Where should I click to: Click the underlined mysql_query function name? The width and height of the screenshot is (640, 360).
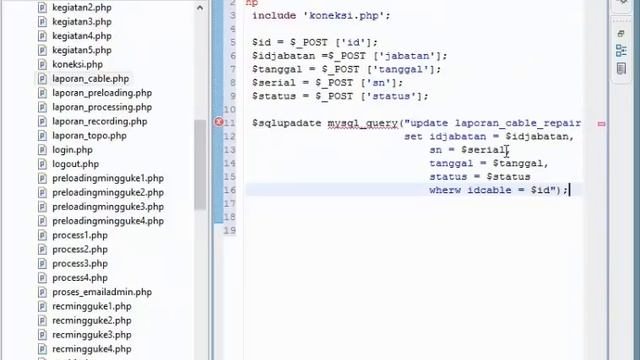pos(362,123)
